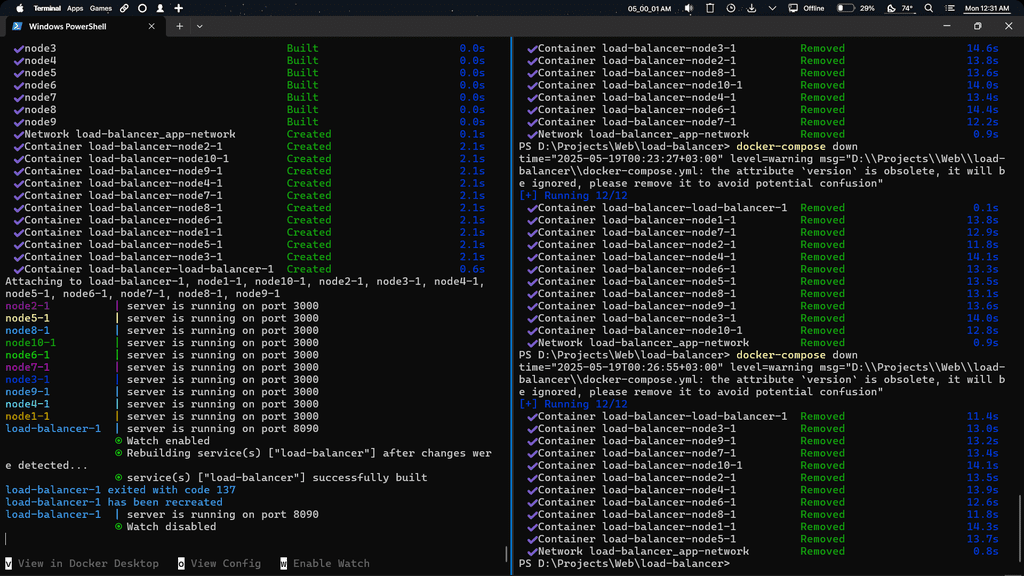Expand the new tab profile dropdown

click(x=200, y=27)
